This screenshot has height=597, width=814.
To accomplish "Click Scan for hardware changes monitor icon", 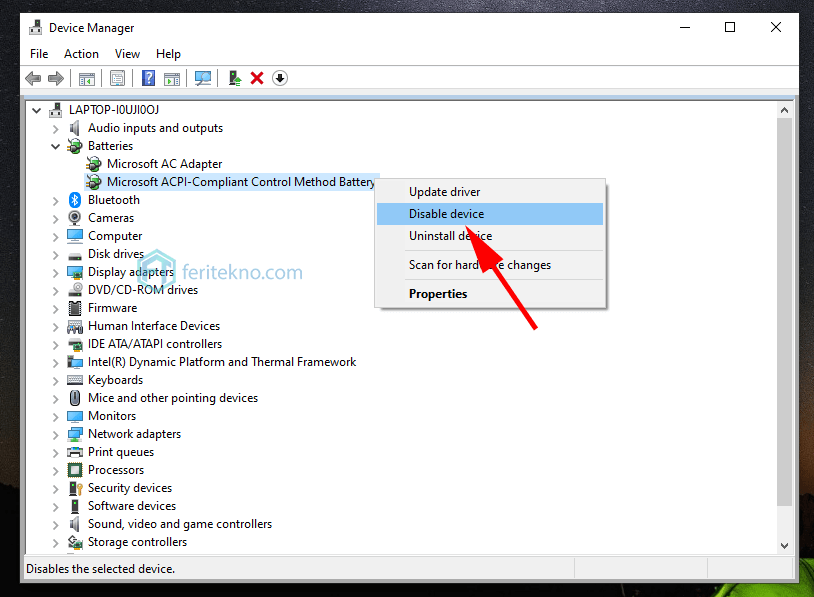I will [x=202, y=78].
